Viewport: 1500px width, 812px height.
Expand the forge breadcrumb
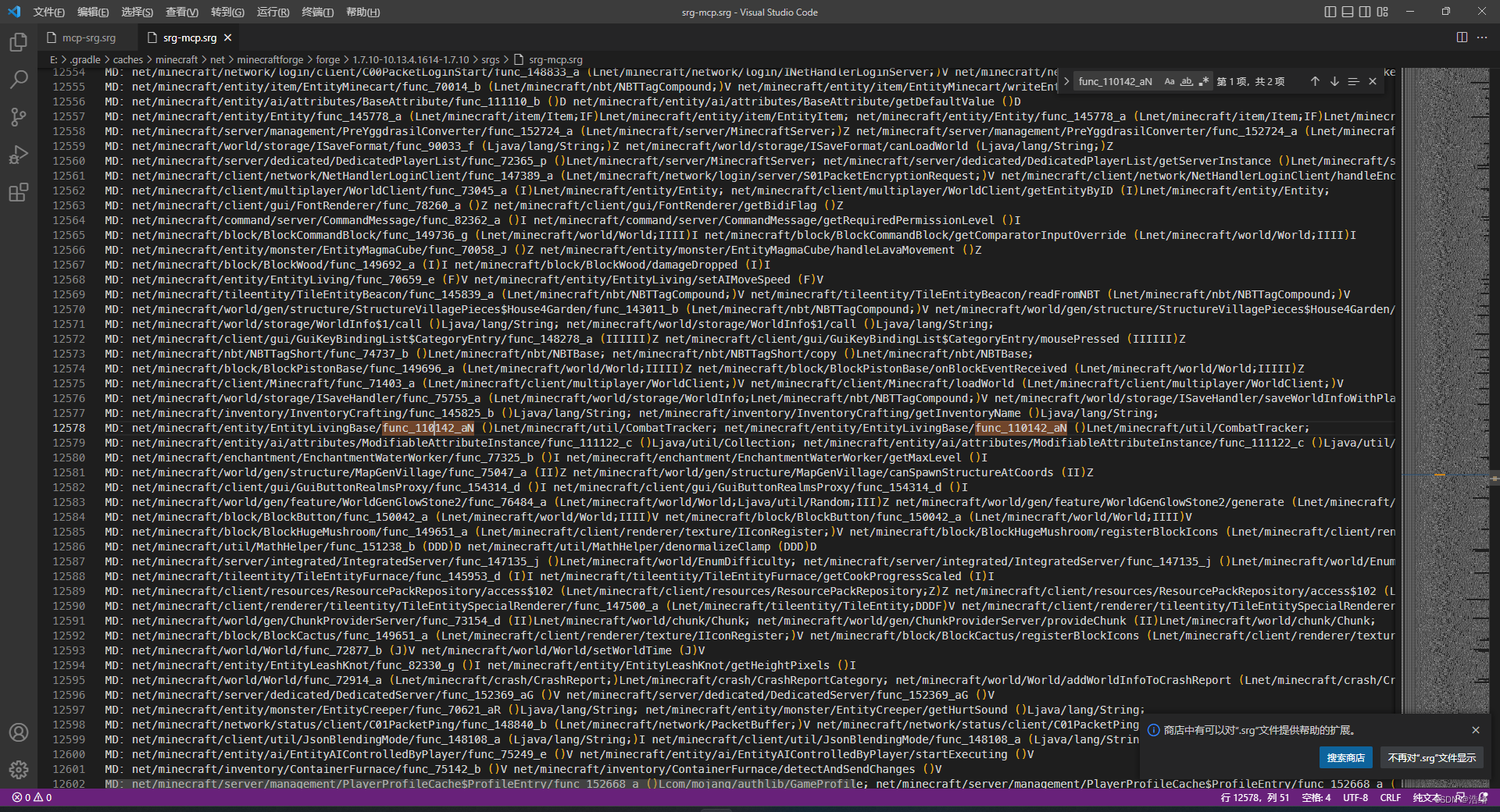pos(328,59)
